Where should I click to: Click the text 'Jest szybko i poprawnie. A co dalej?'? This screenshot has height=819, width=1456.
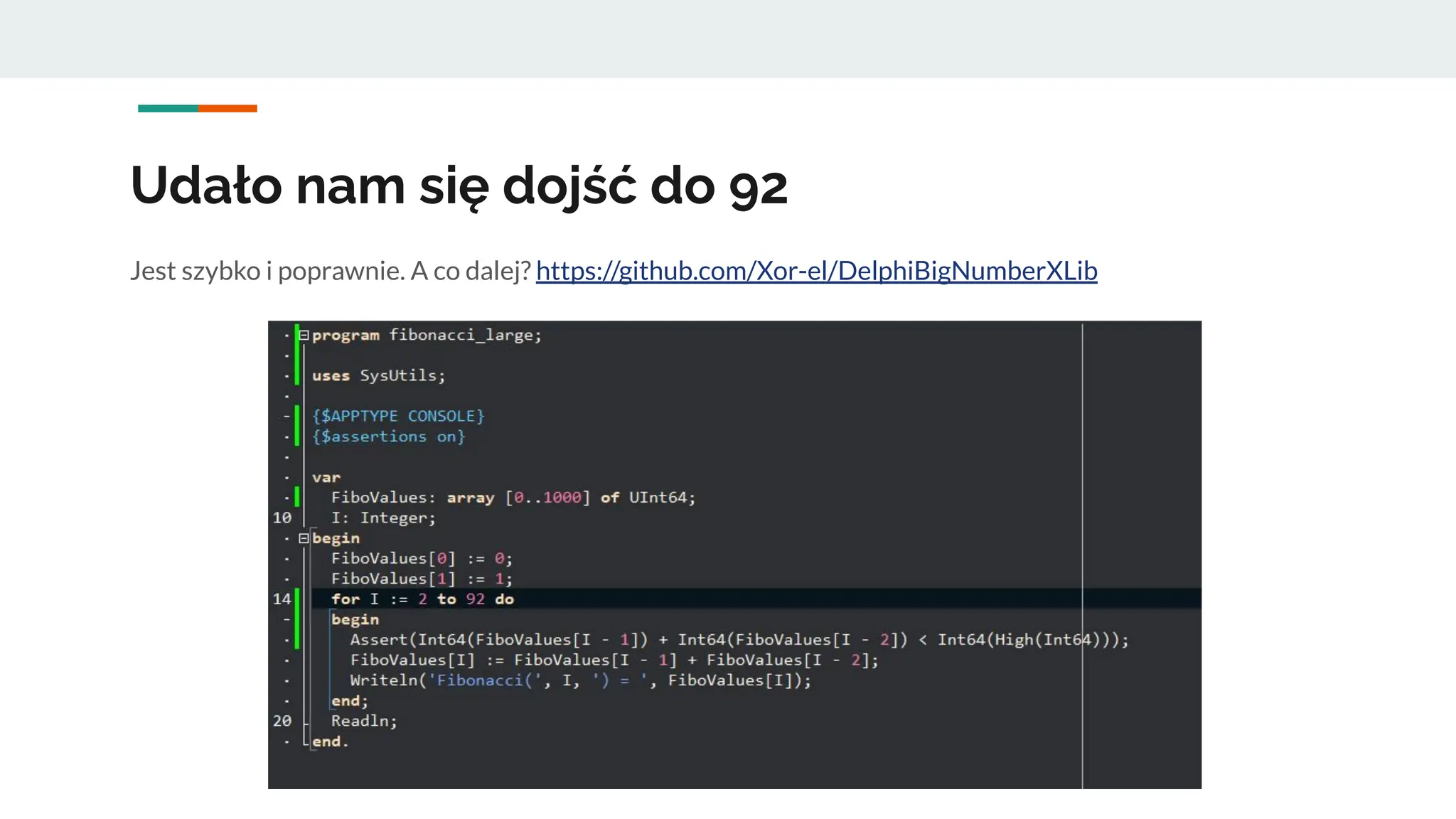331,271
